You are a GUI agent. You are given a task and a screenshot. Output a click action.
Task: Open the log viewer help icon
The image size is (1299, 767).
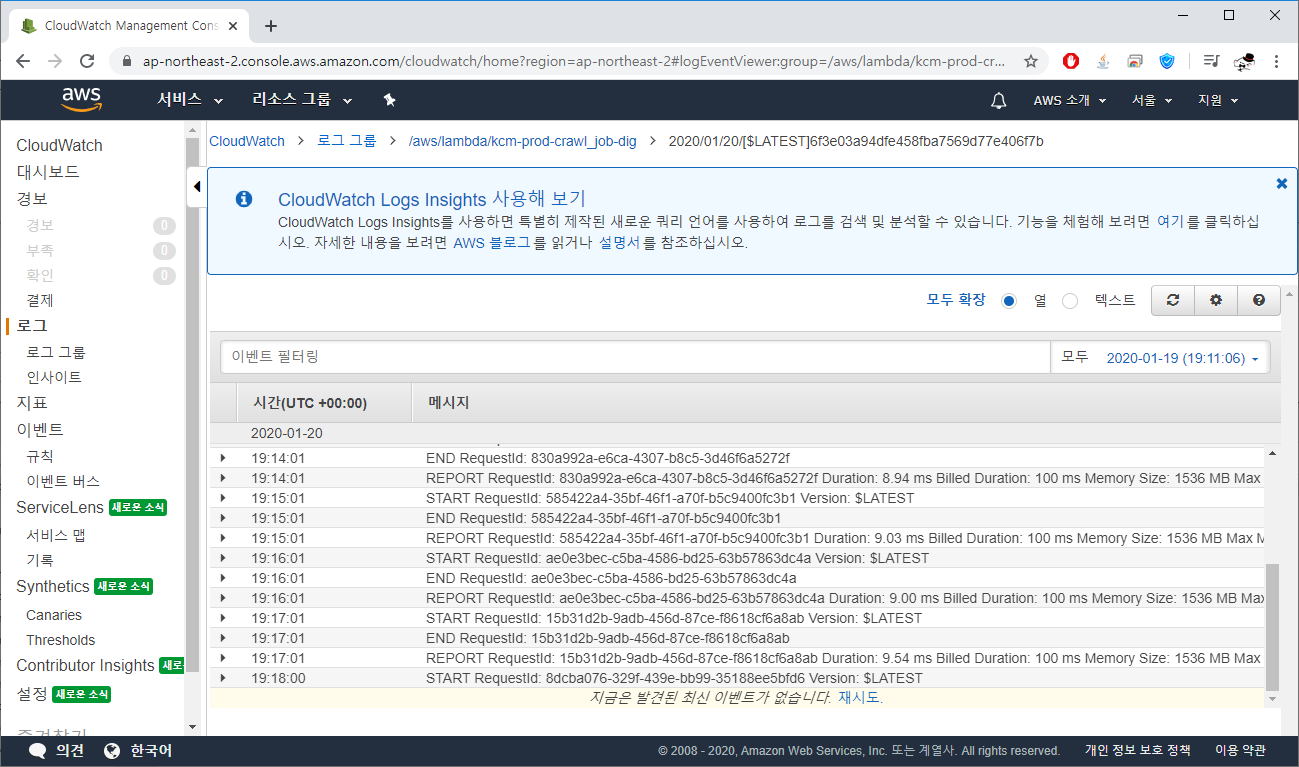click(x=1259, y=300)
